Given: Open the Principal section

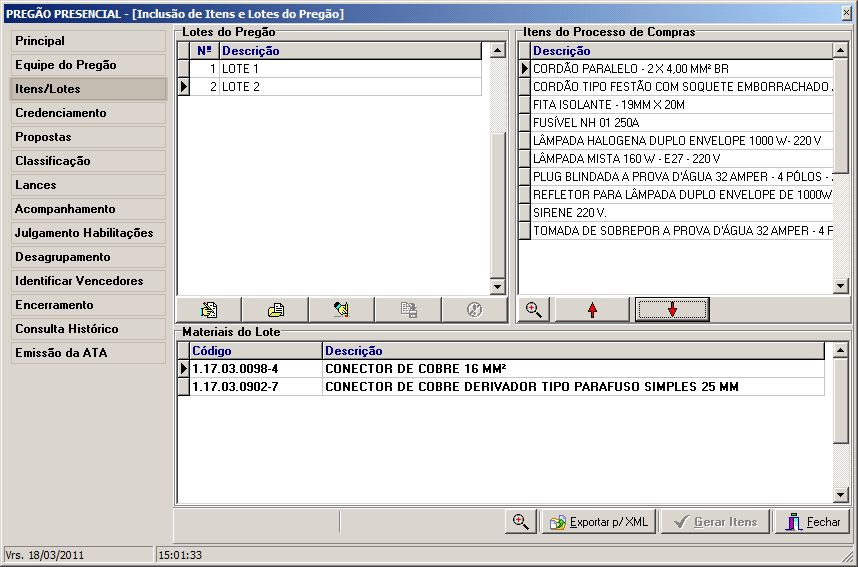Looking at the screenshot, I should 88,41.
